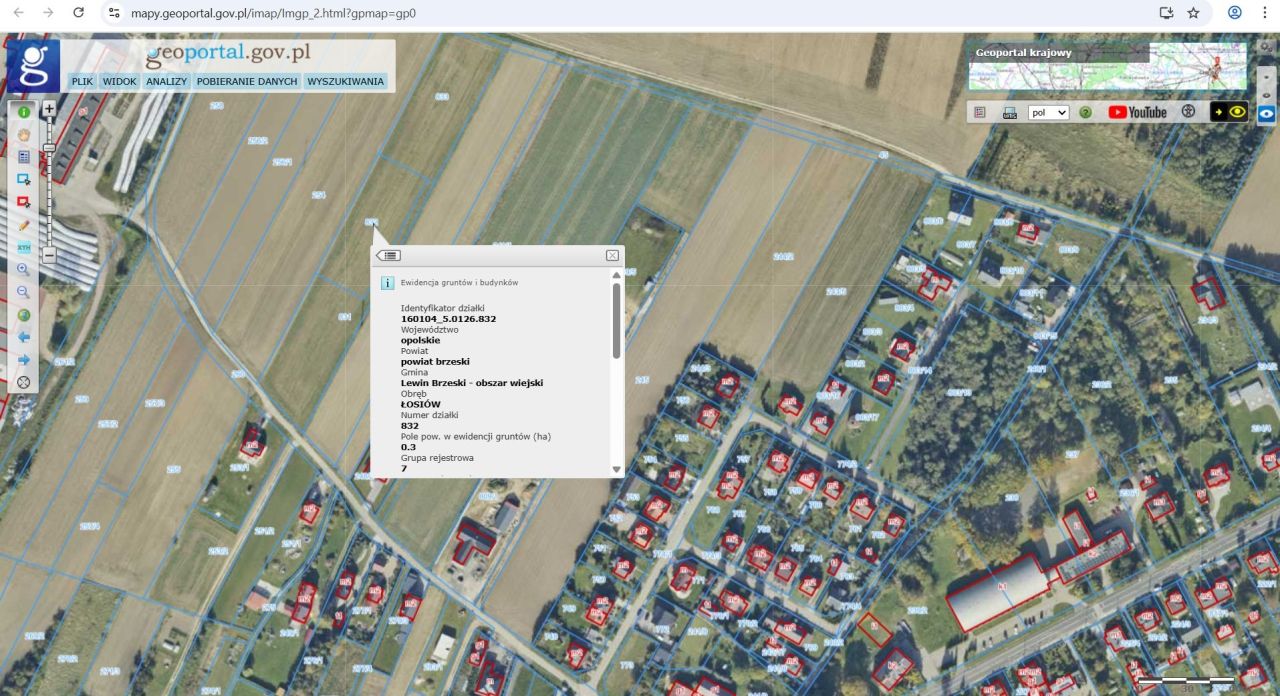Viewport: 1280px width, 696px height.
Task: Click the popup scrollbar up arrow
Action: click(x=616, y=276)
